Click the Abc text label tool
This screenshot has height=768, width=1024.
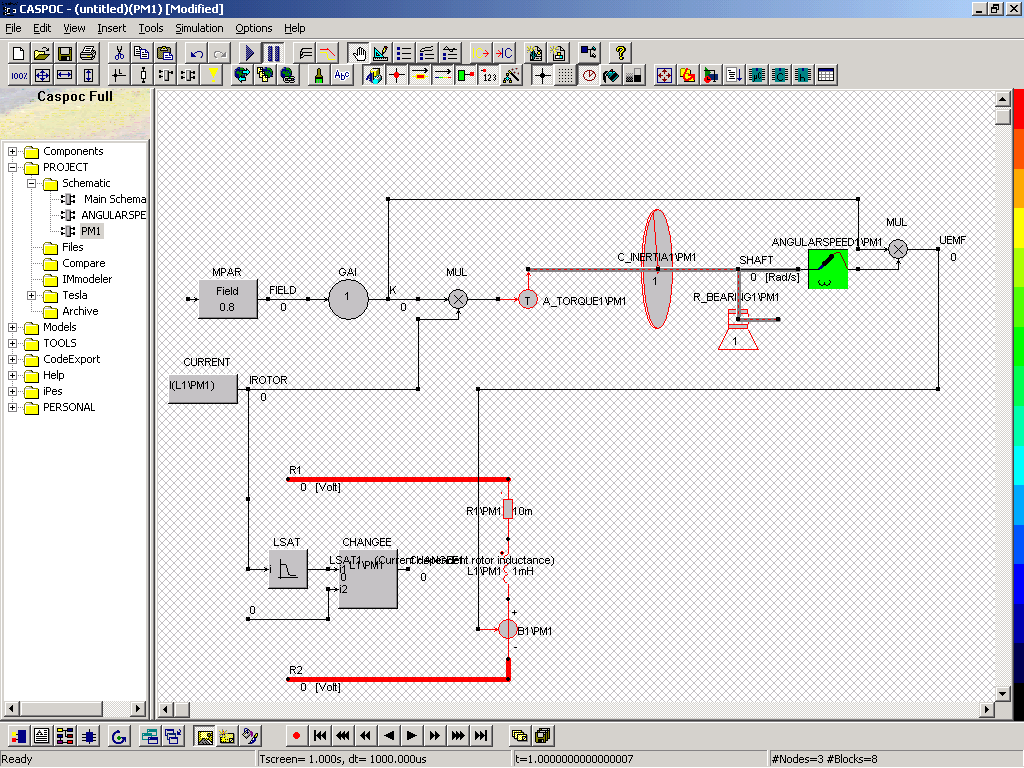[342, 76]
